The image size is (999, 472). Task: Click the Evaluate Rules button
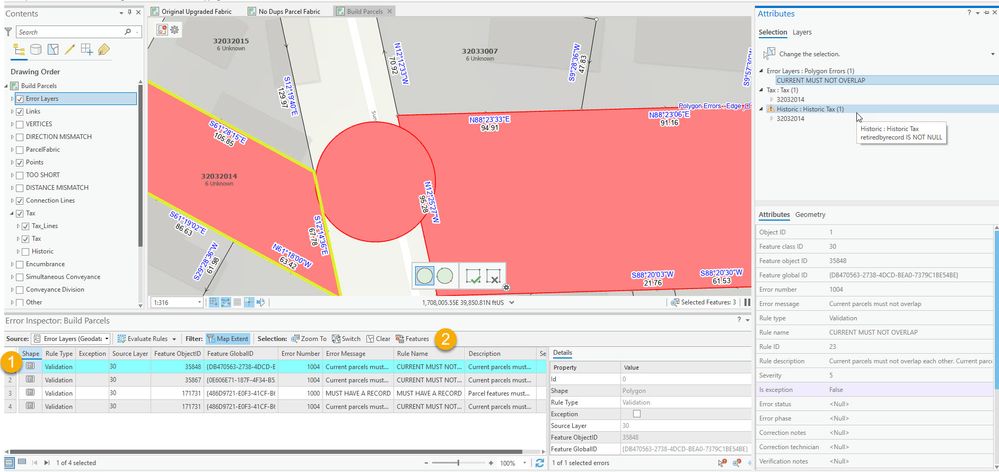tap(143, 339)
